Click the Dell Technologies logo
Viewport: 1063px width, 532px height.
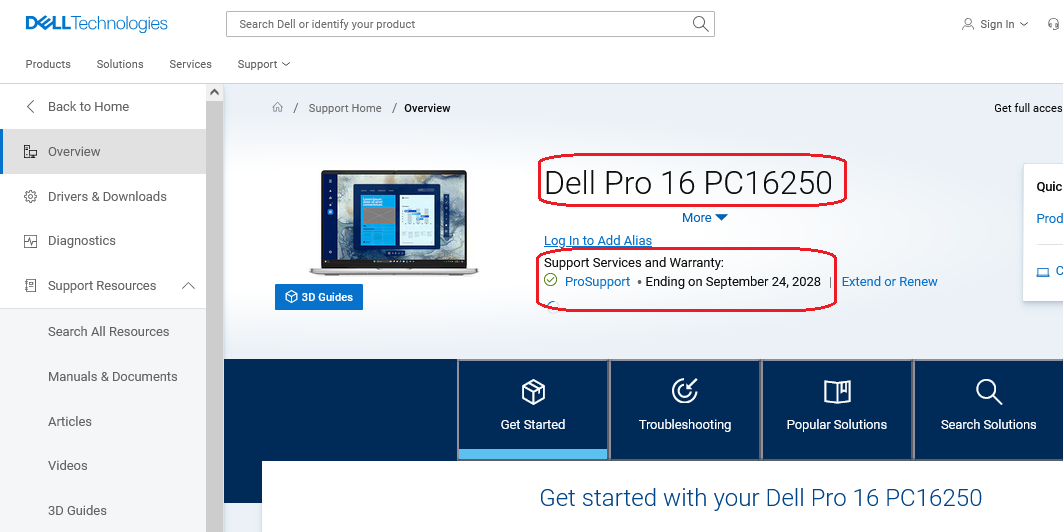click(96, 24)
